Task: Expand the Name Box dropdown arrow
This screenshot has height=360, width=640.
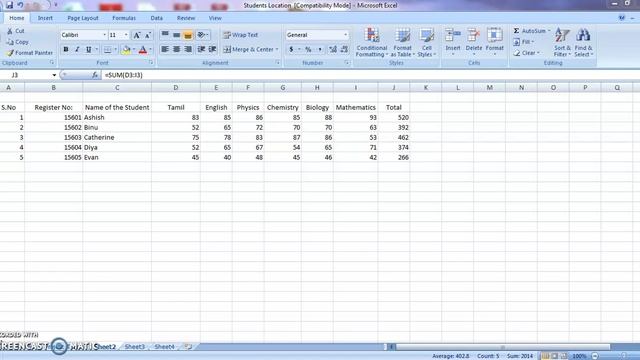Action: point(54,75)
